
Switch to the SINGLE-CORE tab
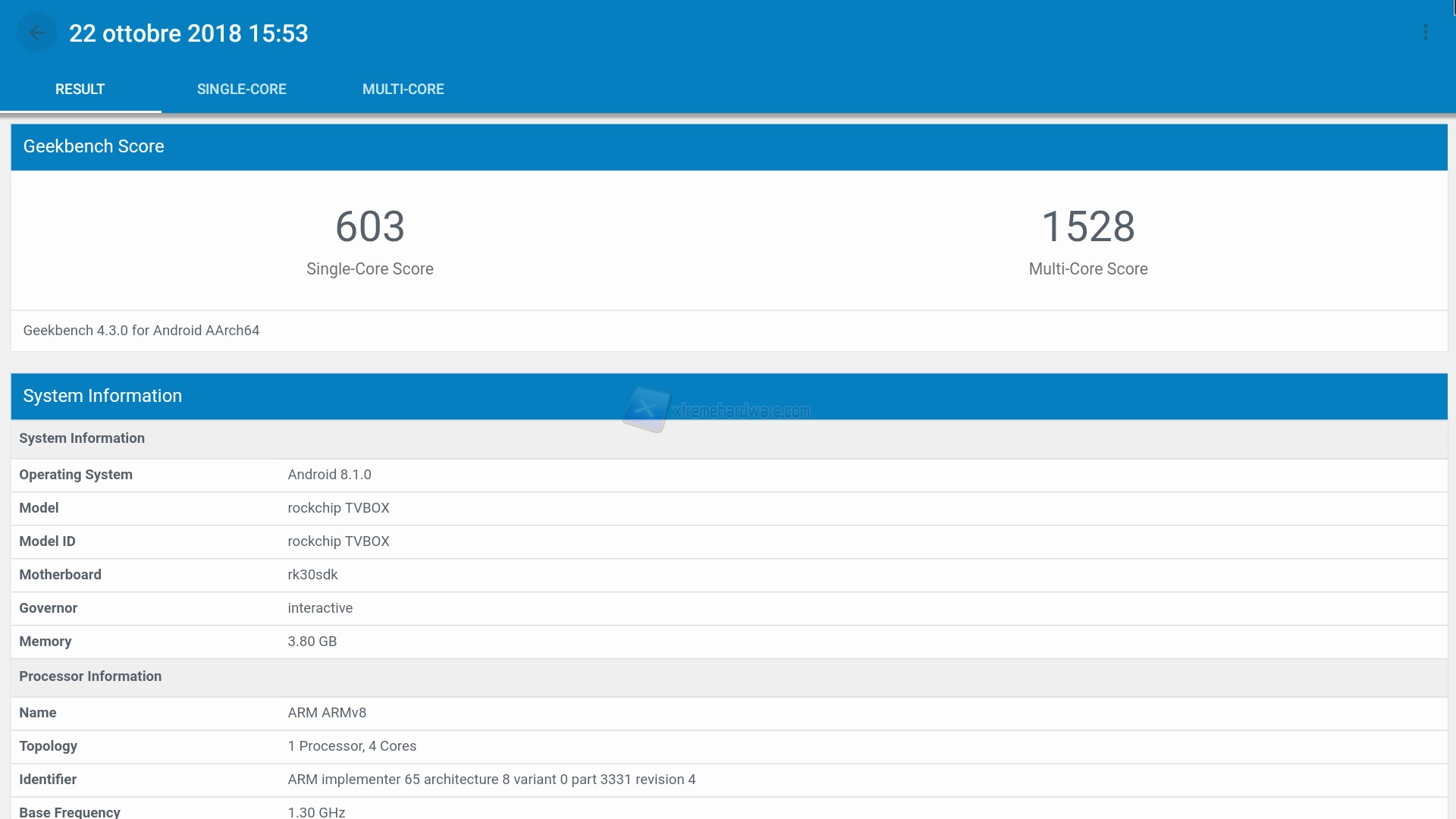pyautogui.click(x=241, y=89)
